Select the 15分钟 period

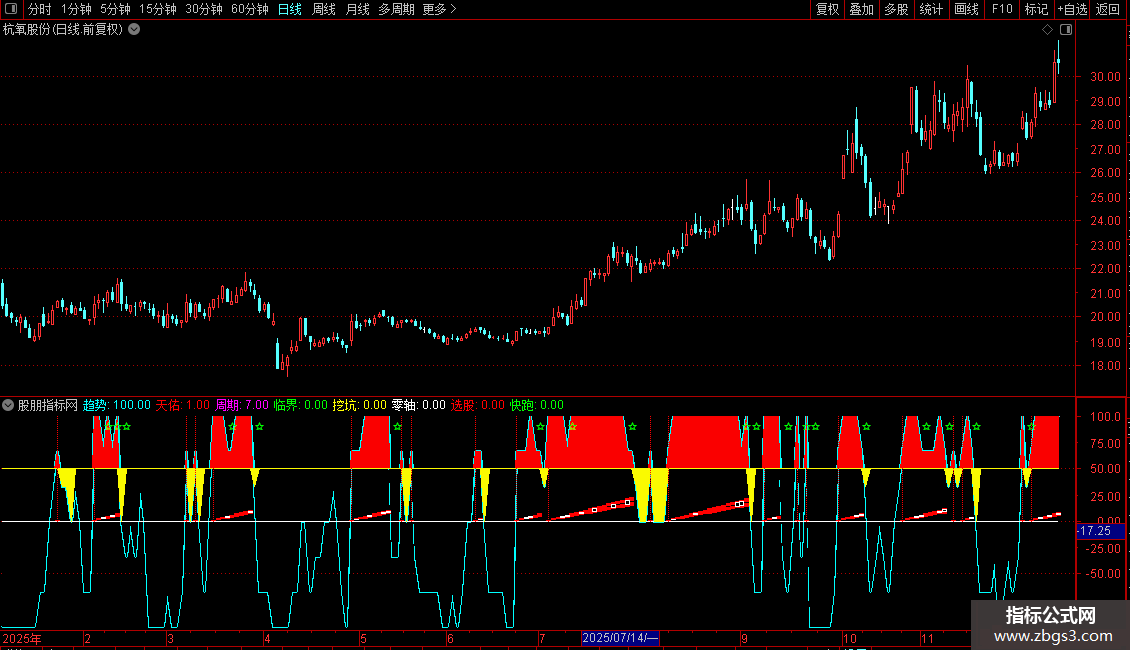(157, 9)
